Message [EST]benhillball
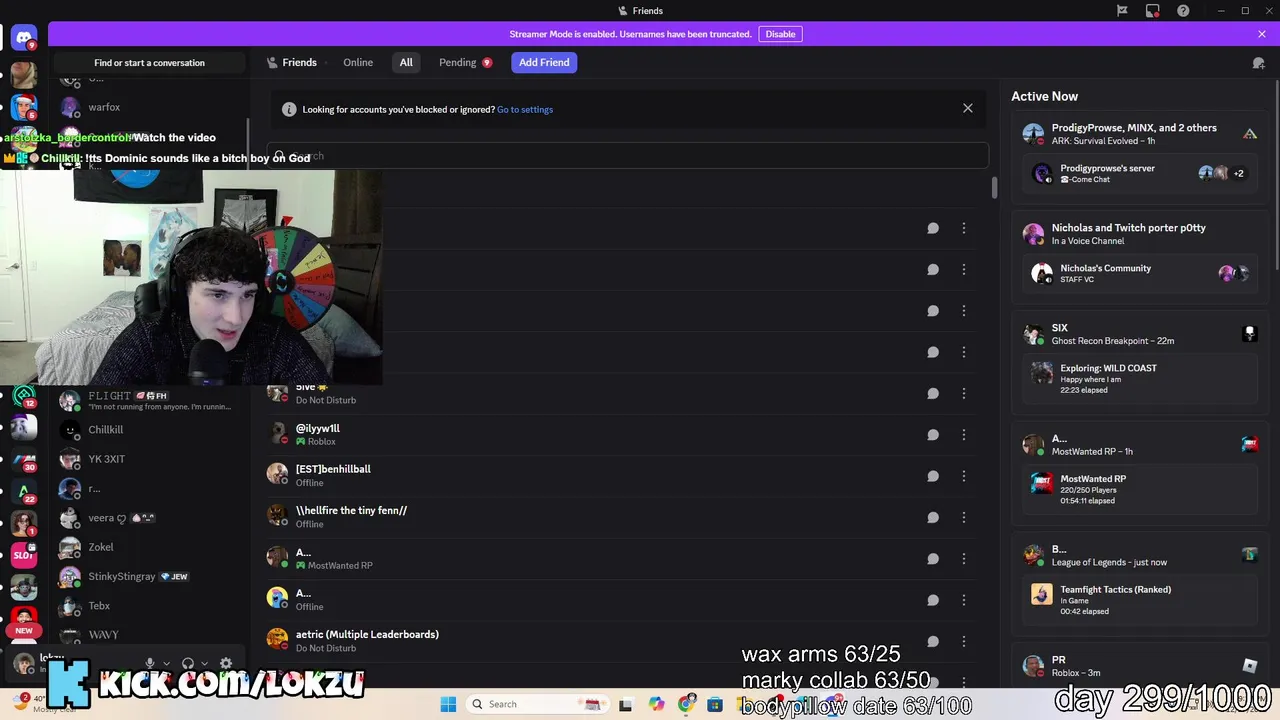 click(x=932, y=476)
